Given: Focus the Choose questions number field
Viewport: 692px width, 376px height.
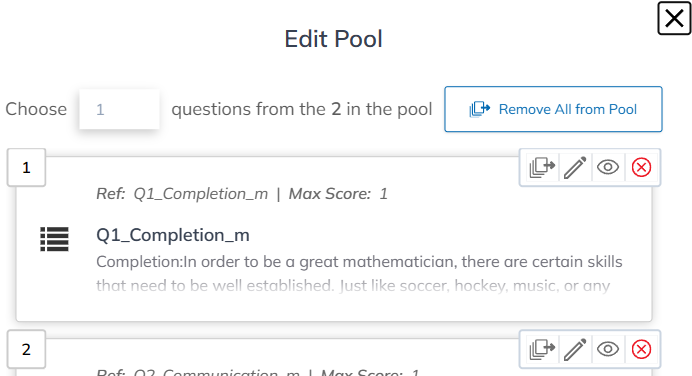Looking at the screenshot, I should tap(119, 109).
